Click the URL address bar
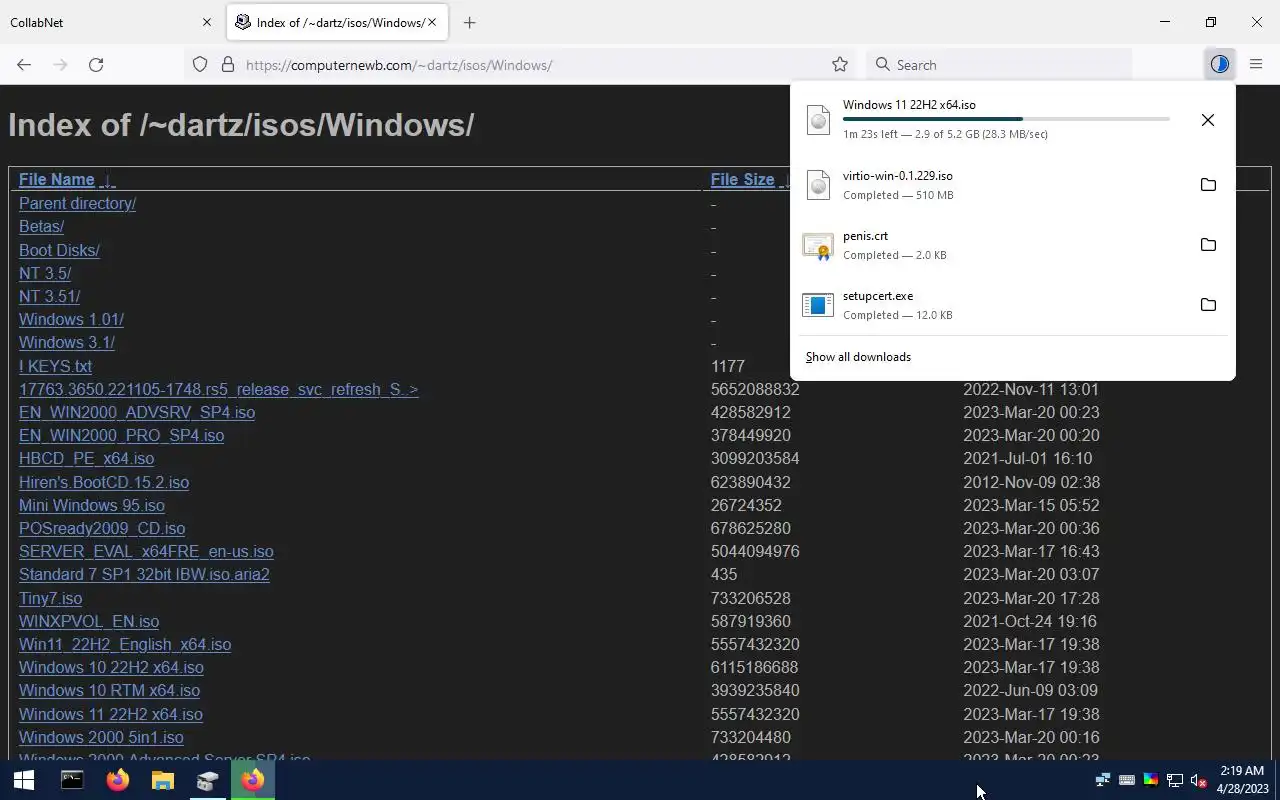 click(518, 64)
